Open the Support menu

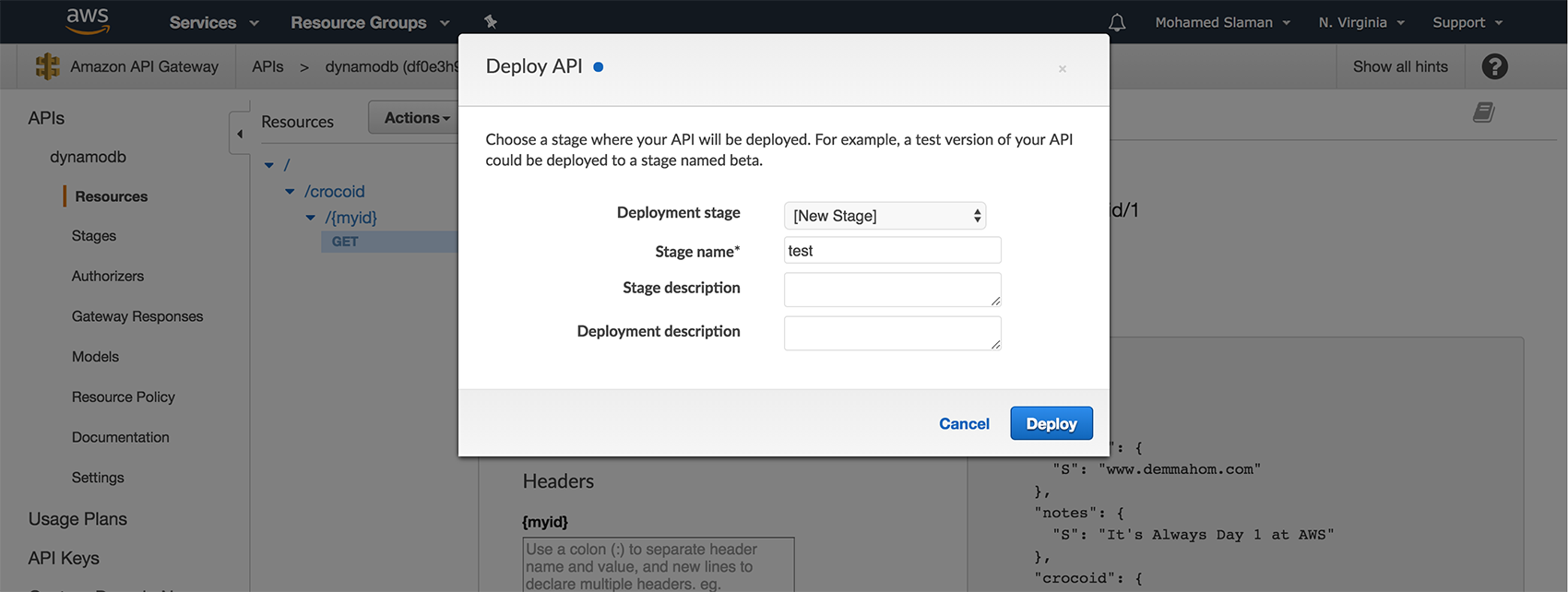(x=1467, y=22)
